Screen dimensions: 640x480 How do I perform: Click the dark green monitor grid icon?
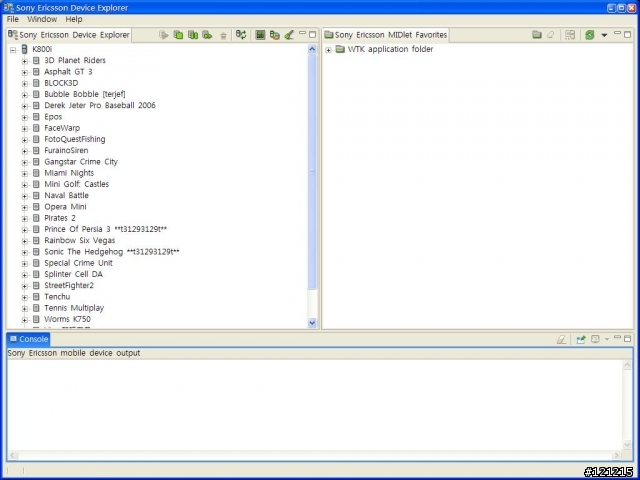(x=260, y=35)
